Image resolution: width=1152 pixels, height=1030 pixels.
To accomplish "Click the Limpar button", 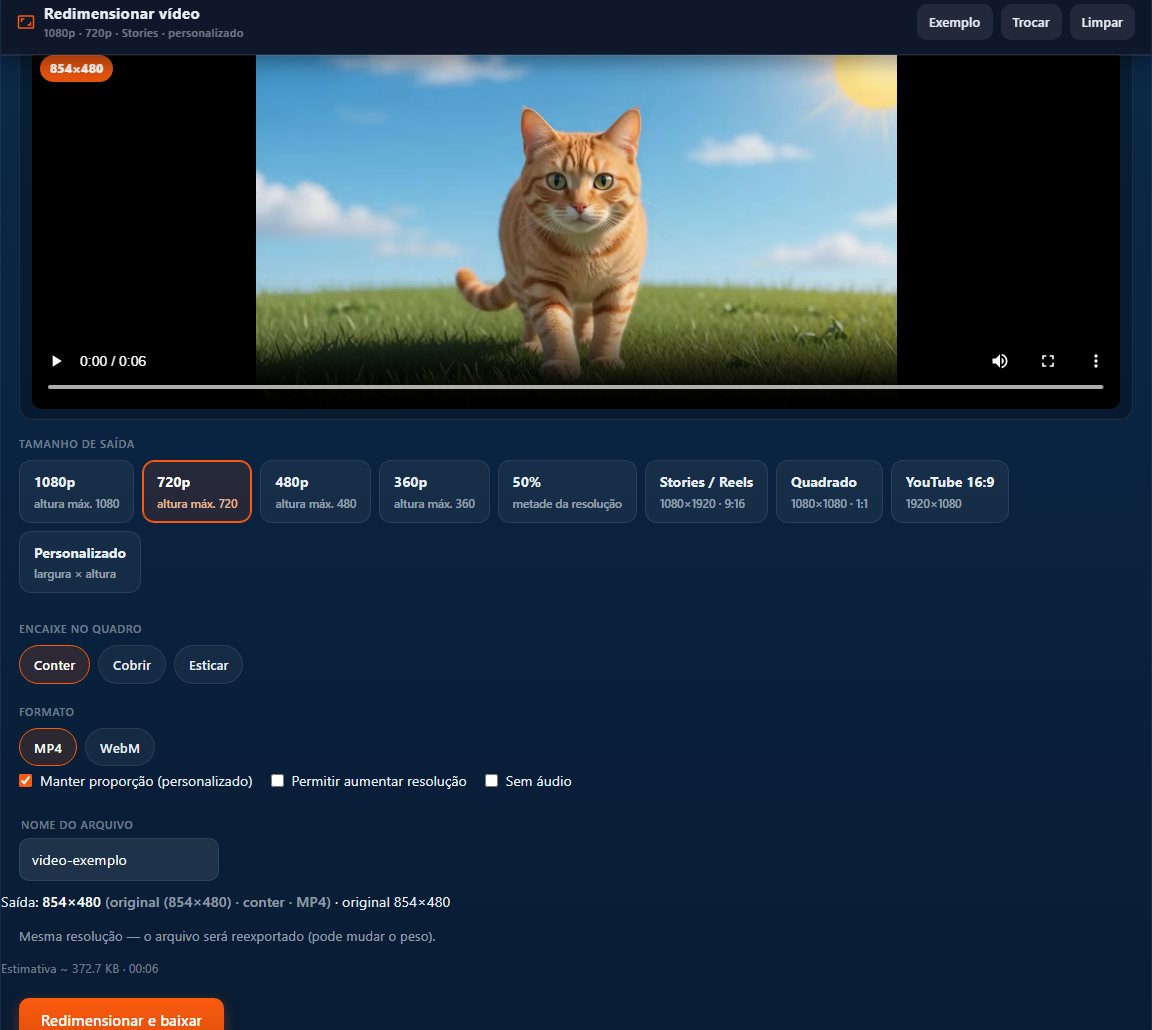I will click(1102, 22).
